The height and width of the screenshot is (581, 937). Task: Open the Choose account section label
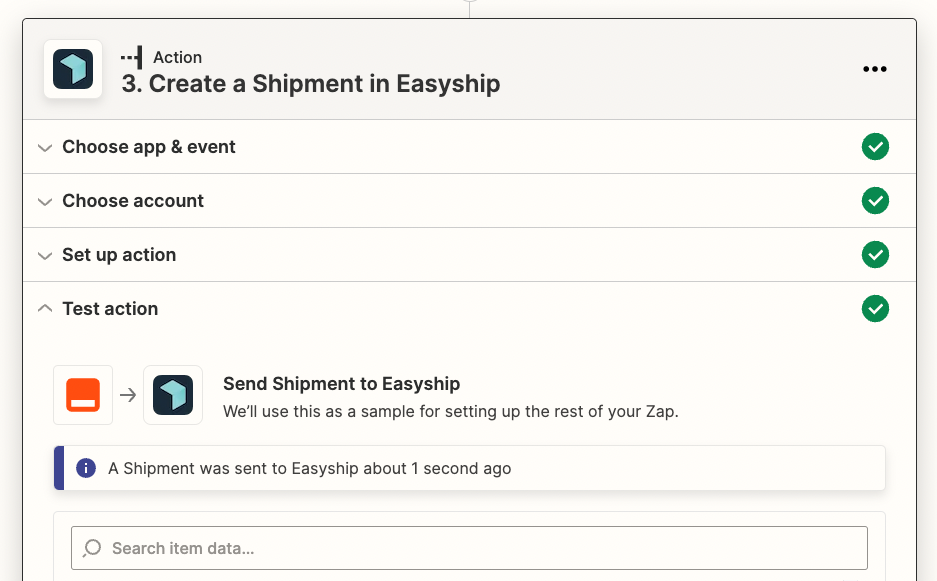[133, 201]
